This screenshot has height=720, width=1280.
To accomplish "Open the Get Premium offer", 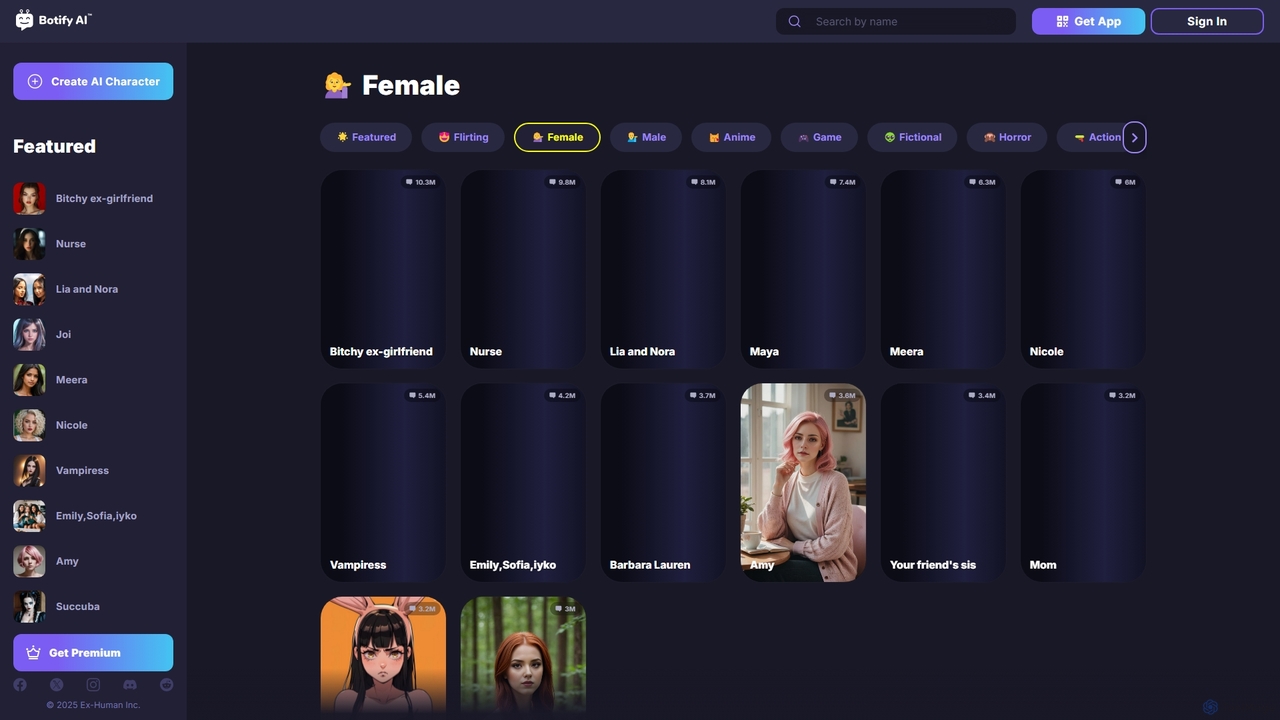I will (x=93, y=653).
